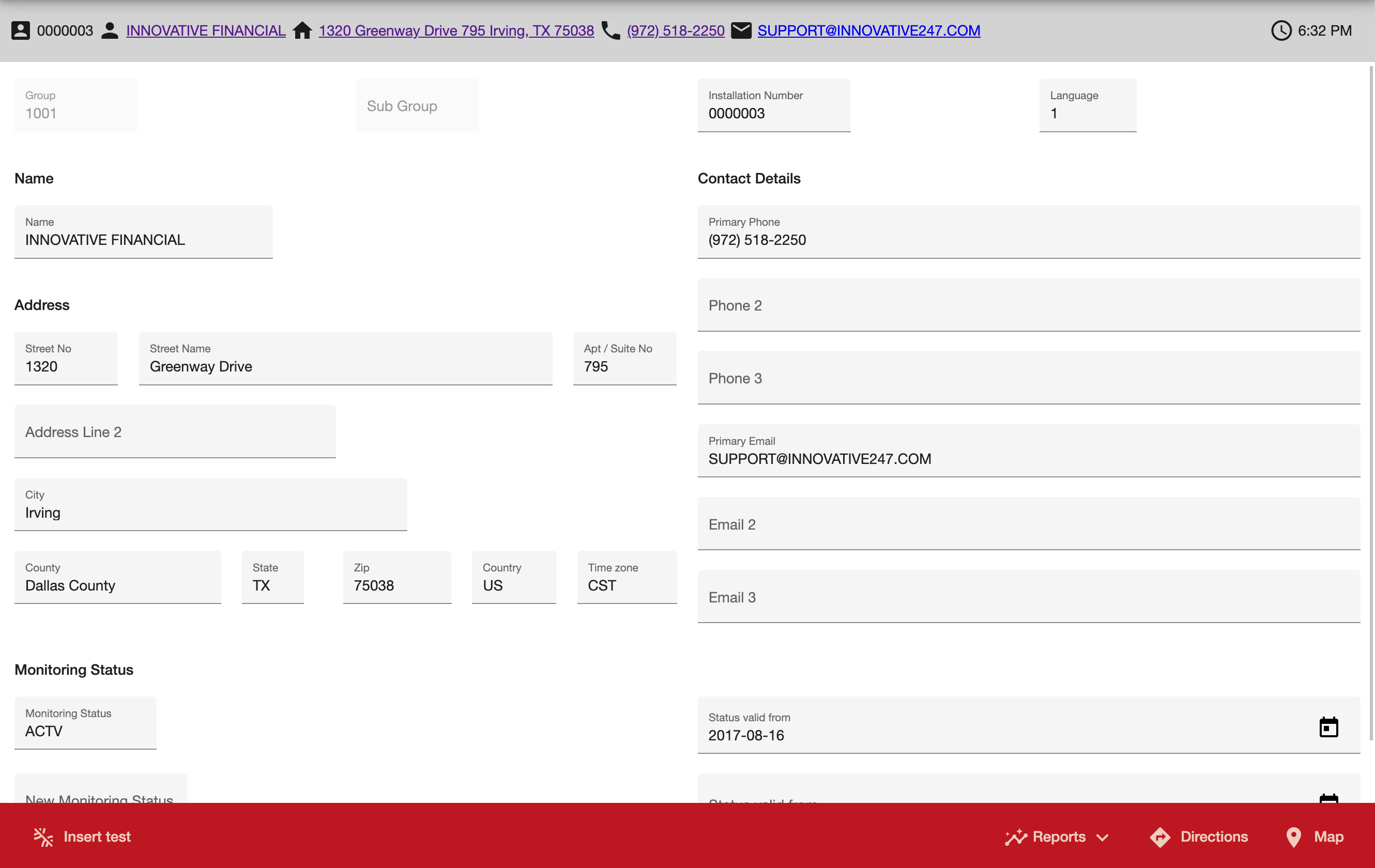This screenshot has height=868, width=1375.
Task: Click the SUPPORT@INNOVATIVE247.COM email link
Action: 868,30
